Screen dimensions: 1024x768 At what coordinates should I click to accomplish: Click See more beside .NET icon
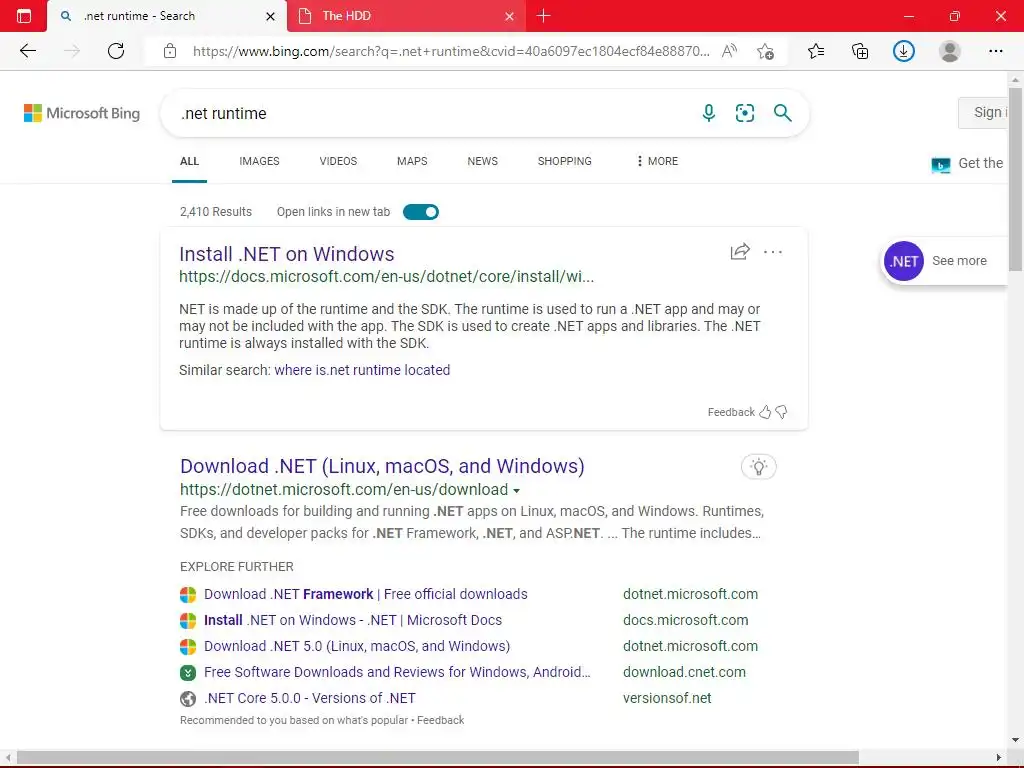[x=959, y=261]
